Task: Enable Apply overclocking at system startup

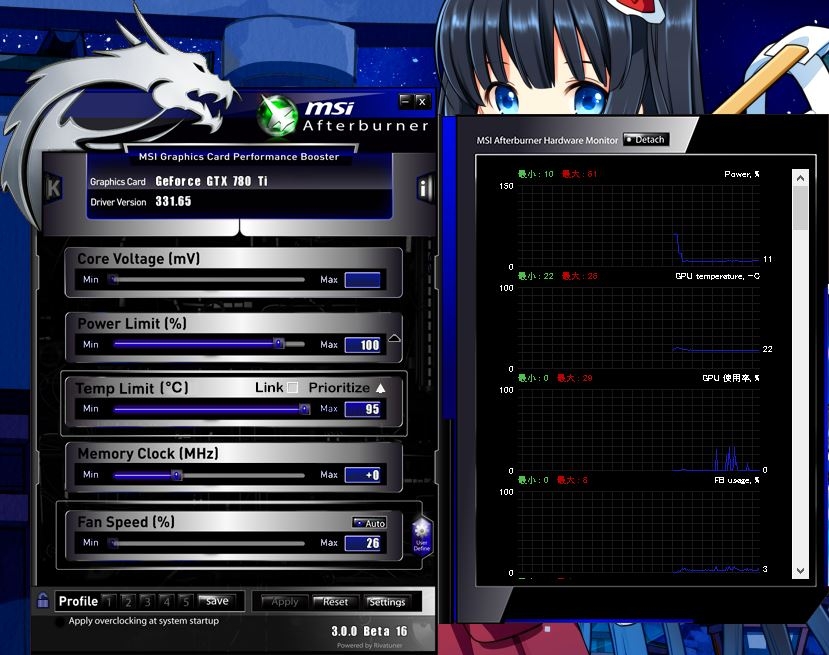Action: pyautogui.click(x=61, y=622)
